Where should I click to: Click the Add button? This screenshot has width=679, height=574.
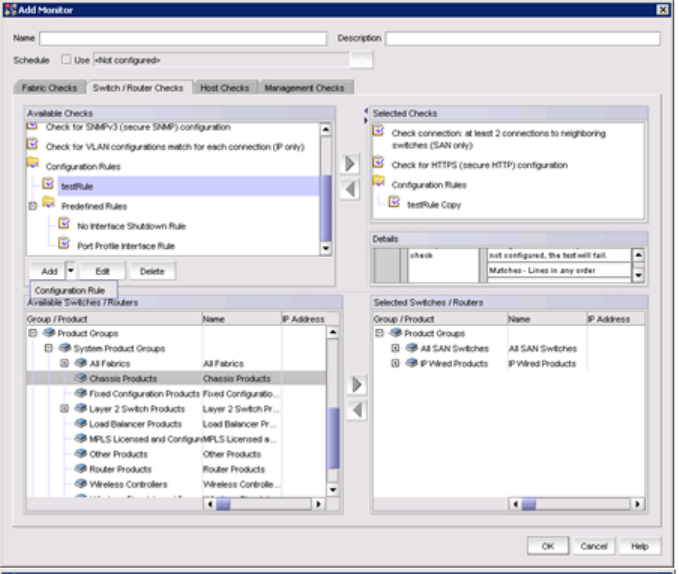click(49, 271)
